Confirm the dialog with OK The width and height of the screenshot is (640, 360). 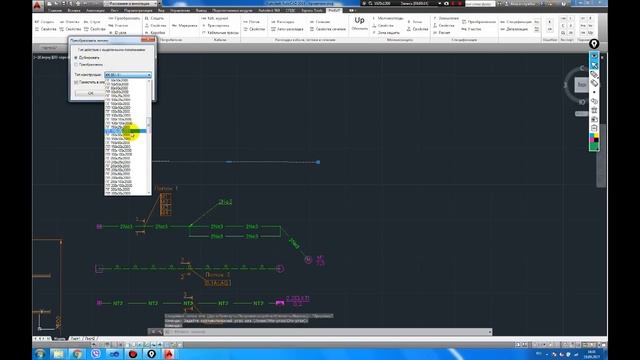90,93
